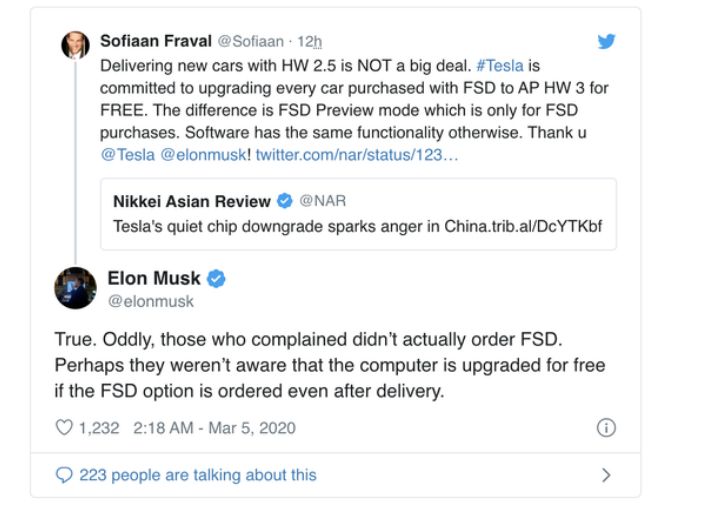Screen dimensions: 714x510
Task: Open "223 people are talking about this"
Action: coord(198,475)
